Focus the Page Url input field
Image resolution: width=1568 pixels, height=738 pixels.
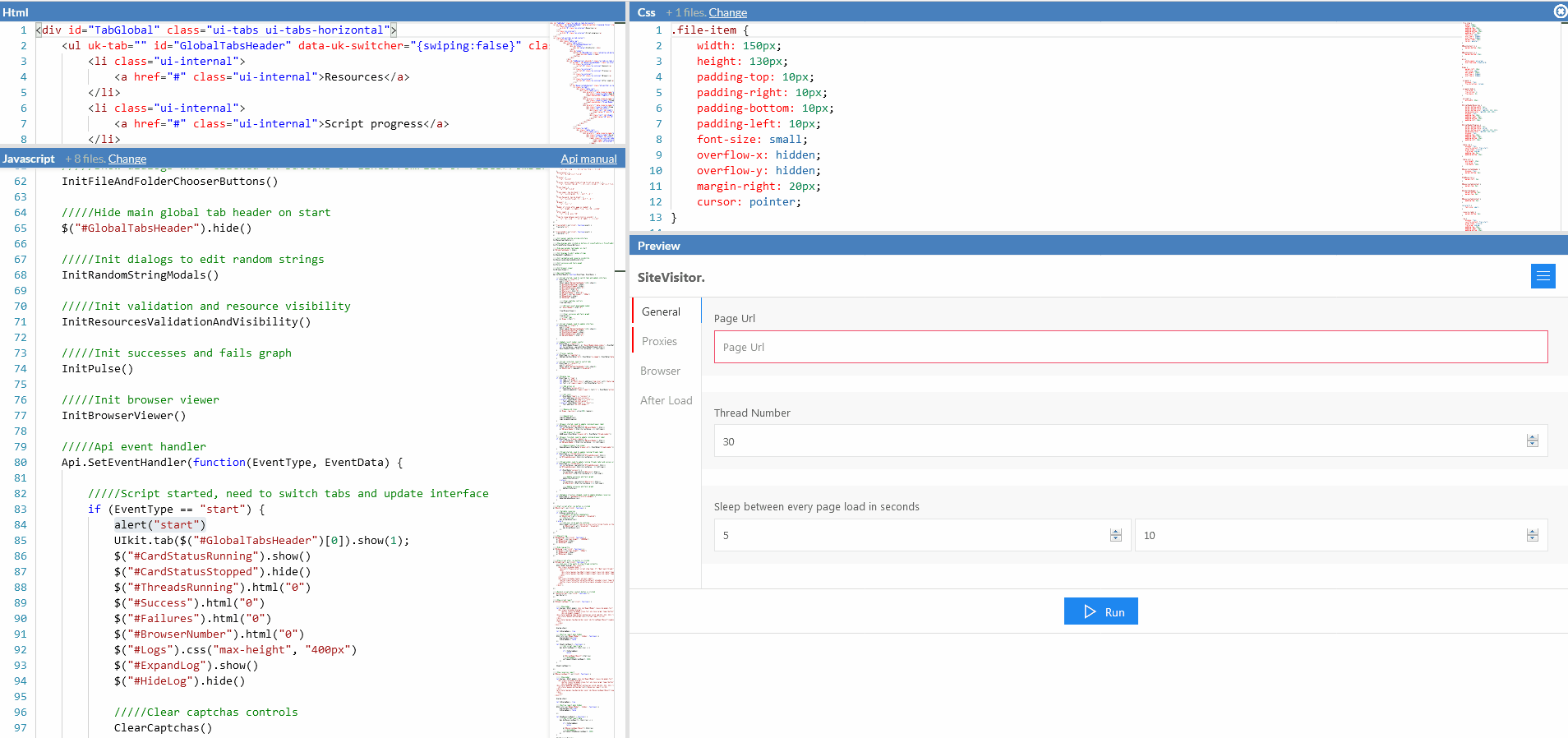1130,347
